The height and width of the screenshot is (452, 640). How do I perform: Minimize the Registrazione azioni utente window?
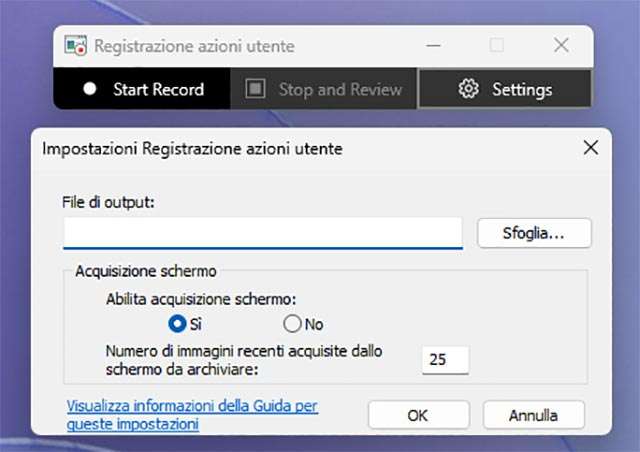click(x=433, y=46)
